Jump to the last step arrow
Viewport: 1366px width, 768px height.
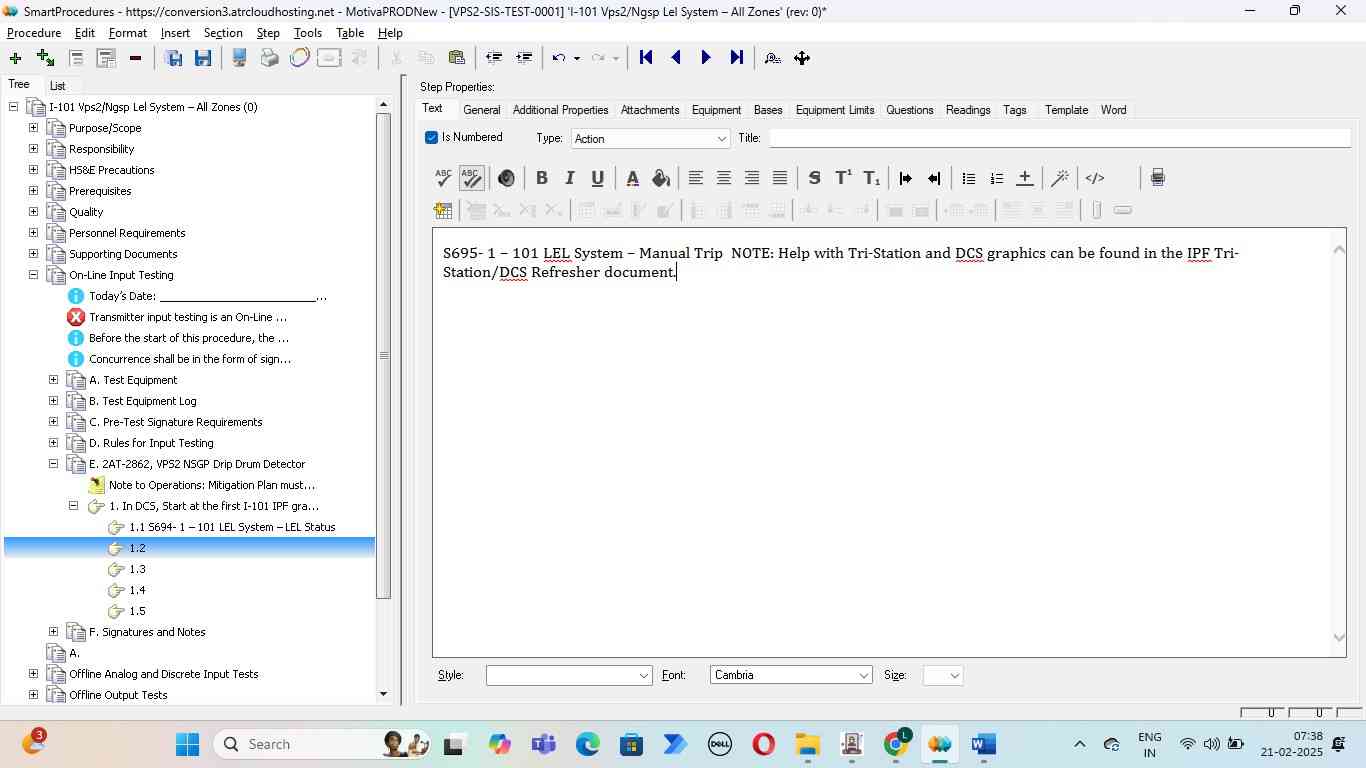pos(737,58)
